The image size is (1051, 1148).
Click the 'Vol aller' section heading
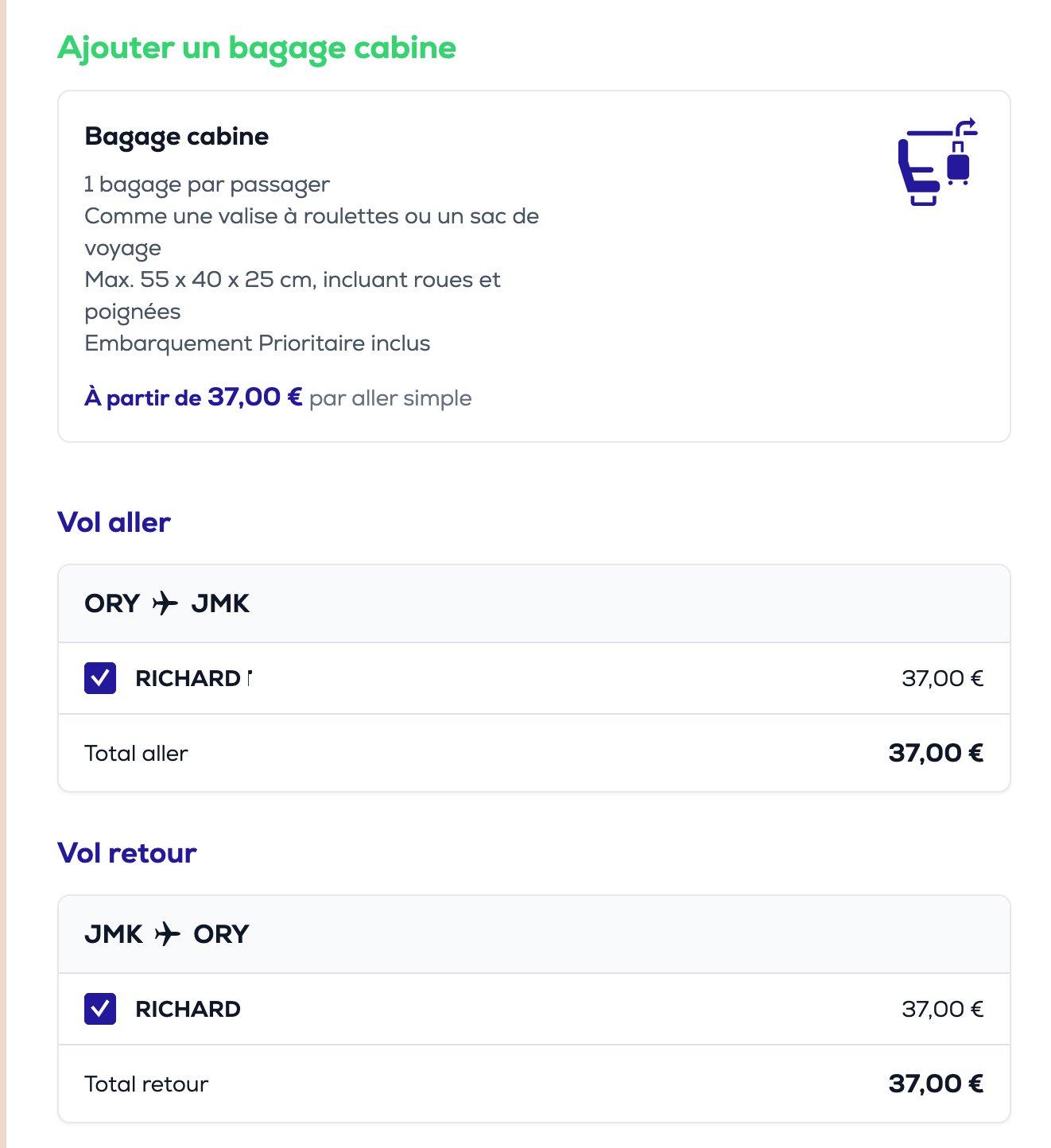pos(114,522)
